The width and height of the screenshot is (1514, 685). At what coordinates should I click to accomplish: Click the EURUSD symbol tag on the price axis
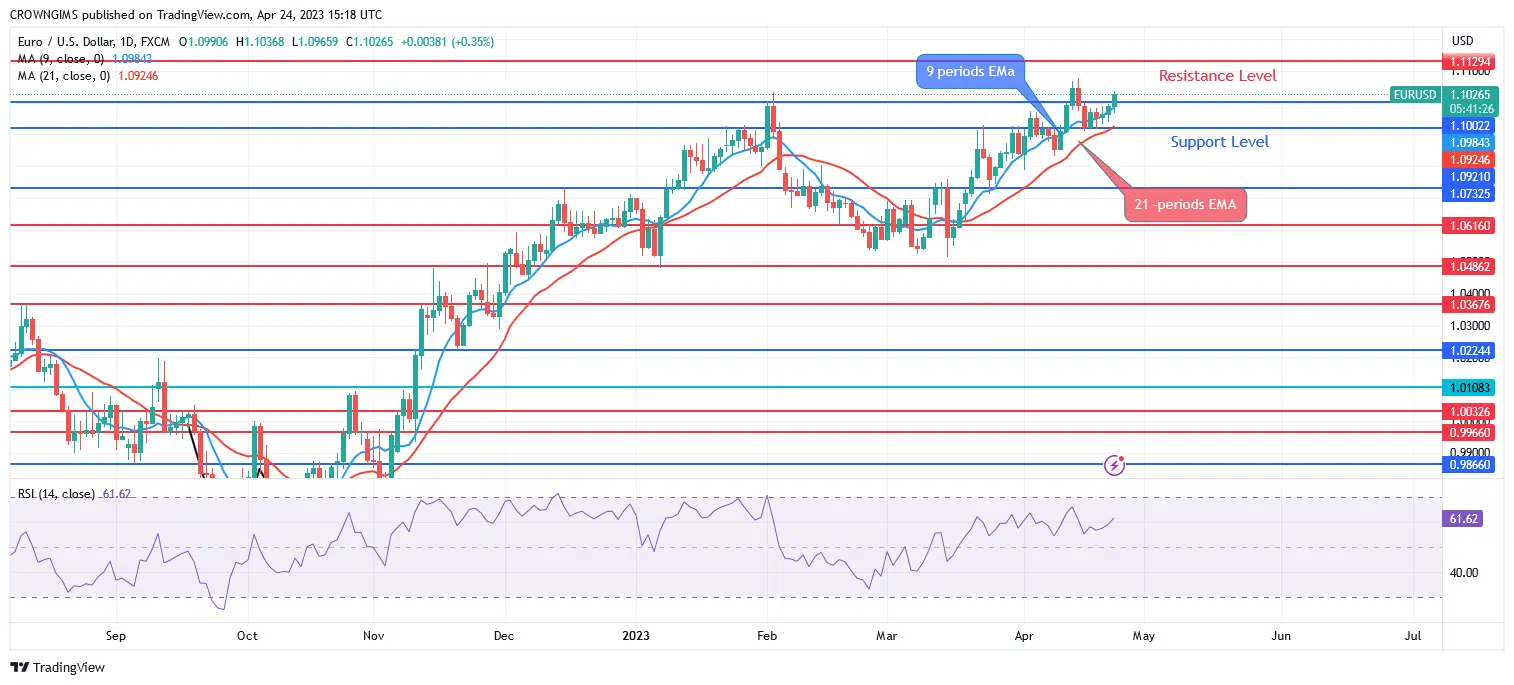(1415, 95)
